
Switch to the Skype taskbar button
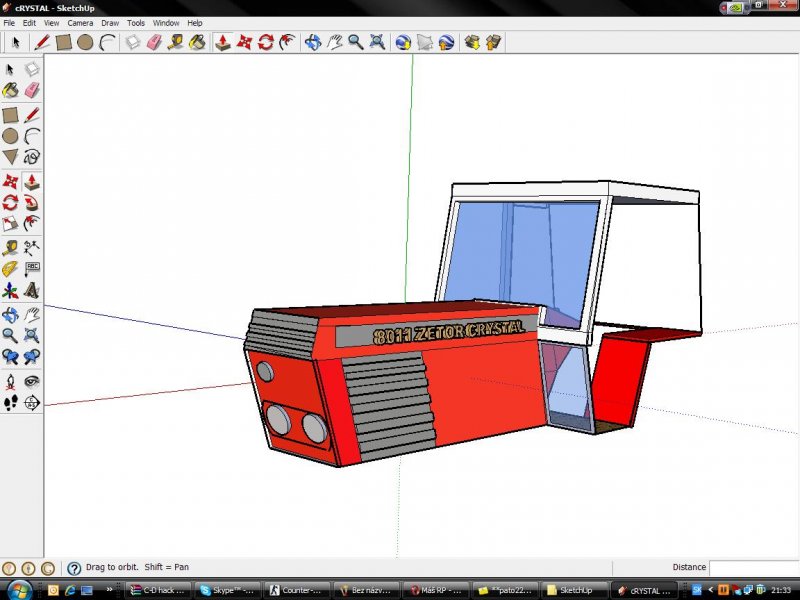pos(230,590)
